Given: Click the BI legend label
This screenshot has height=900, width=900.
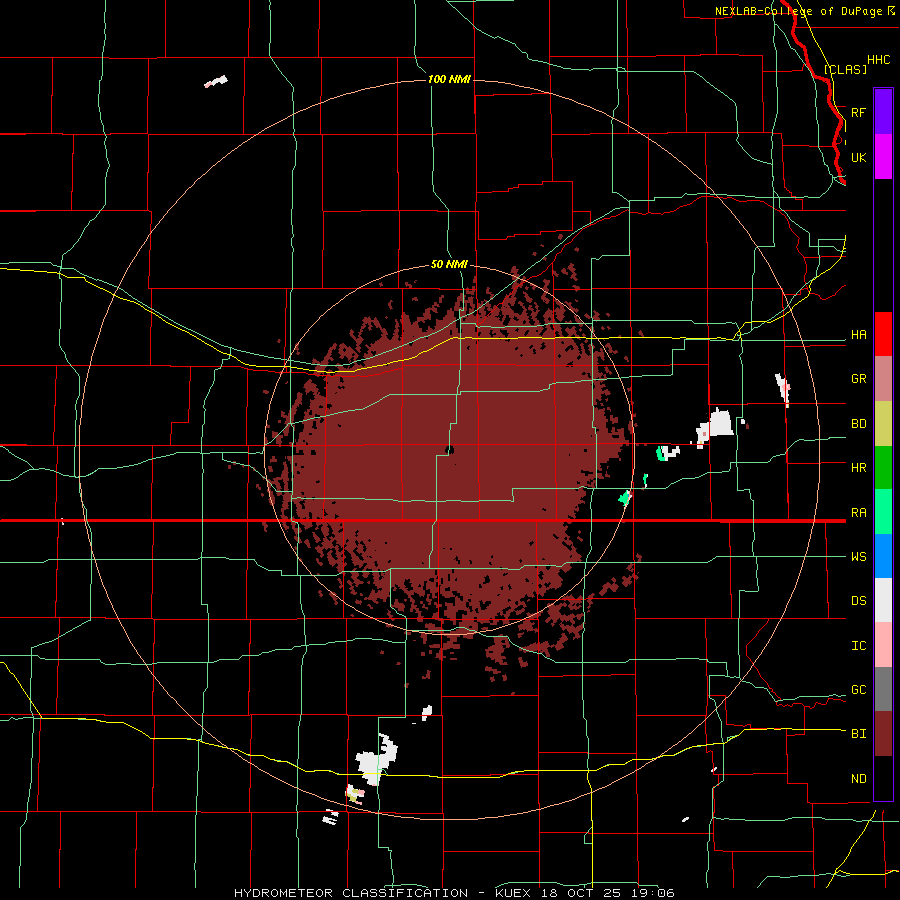Looking at the screenshot, I should click(x=858, y=734).
